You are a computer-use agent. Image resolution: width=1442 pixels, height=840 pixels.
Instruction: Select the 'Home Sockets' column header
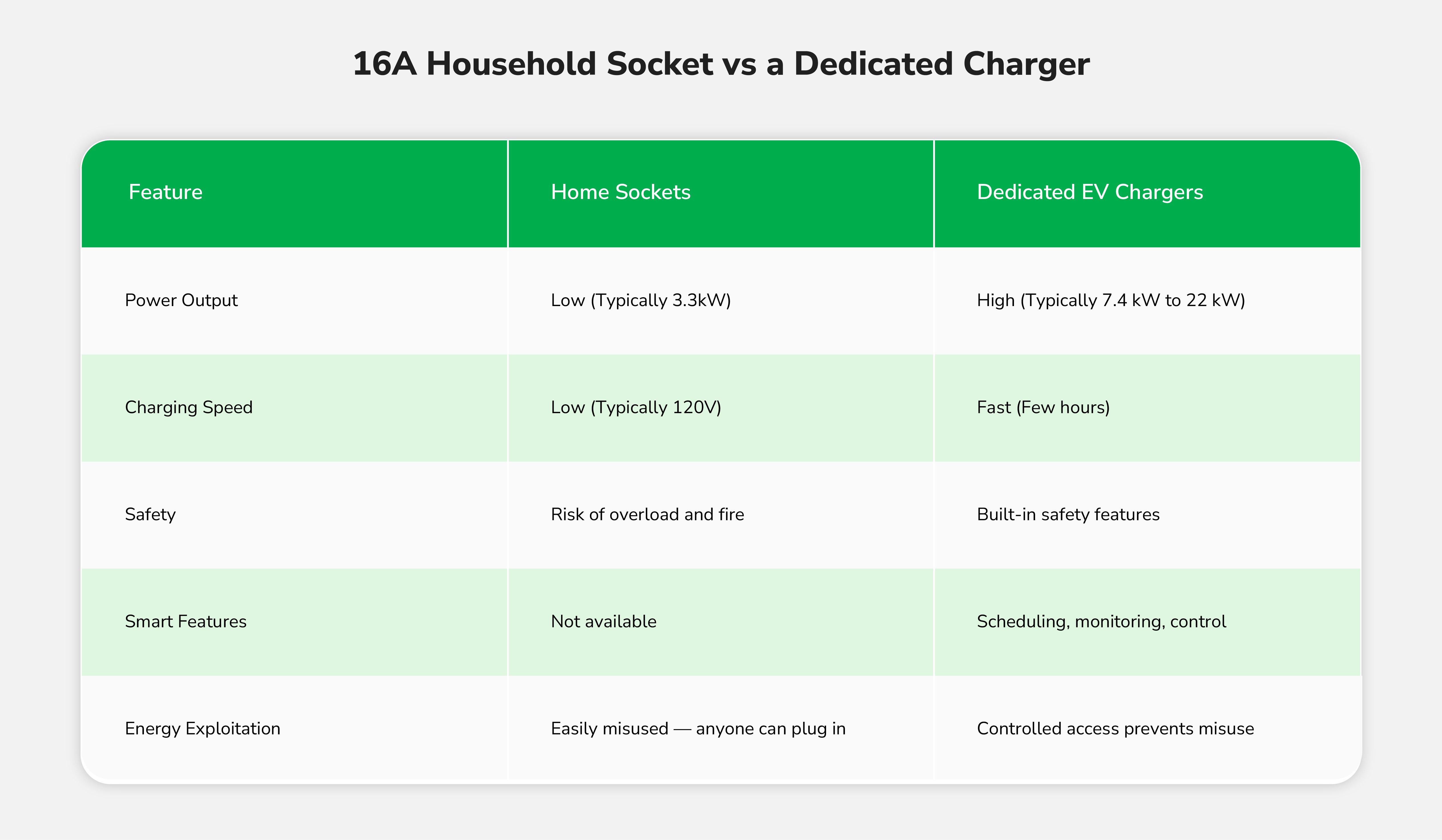[620, 192]
